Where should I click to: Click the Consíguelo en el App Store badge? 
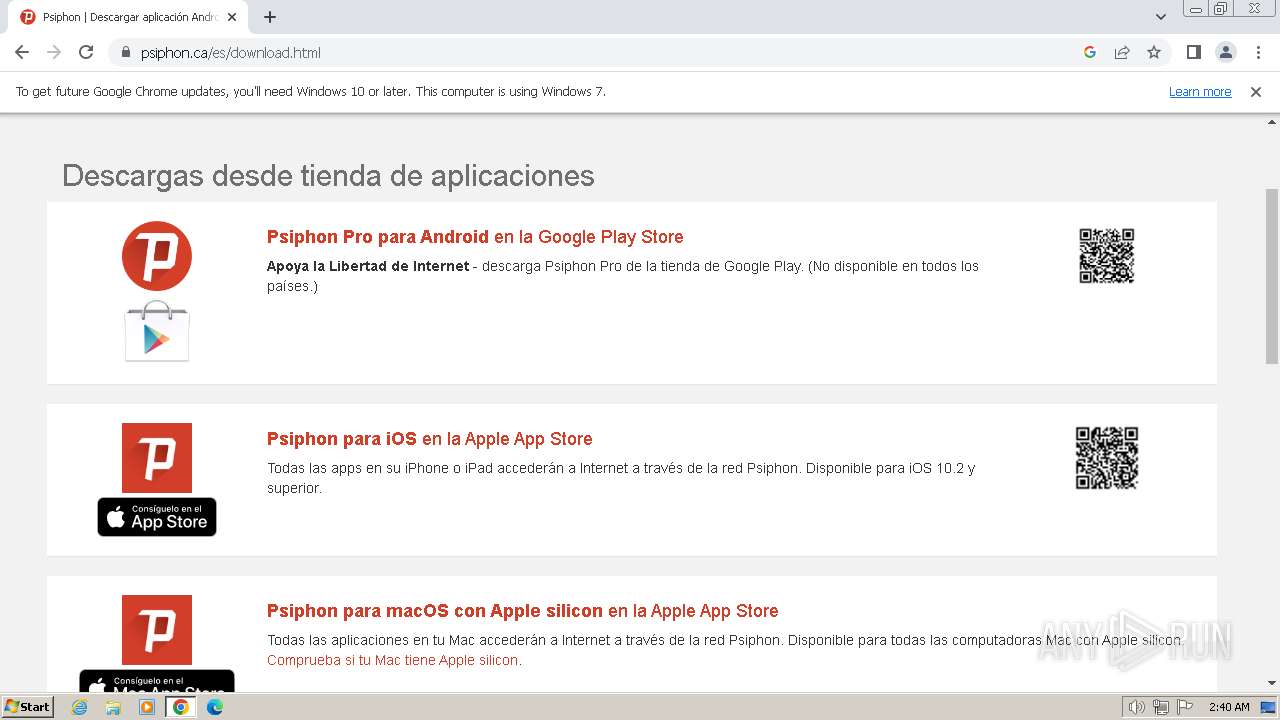coord(157,517)
